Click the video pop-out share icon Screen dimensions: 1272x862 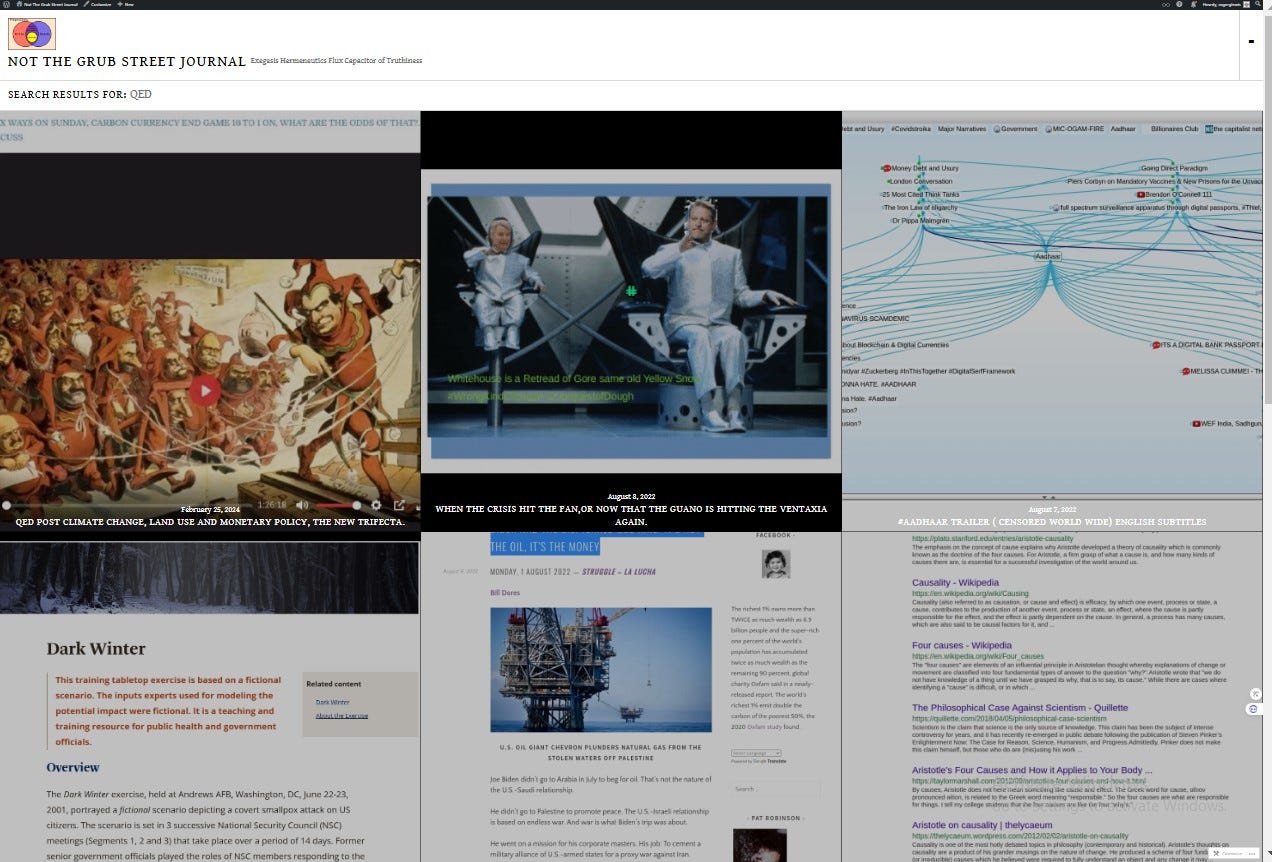(399, 505)
